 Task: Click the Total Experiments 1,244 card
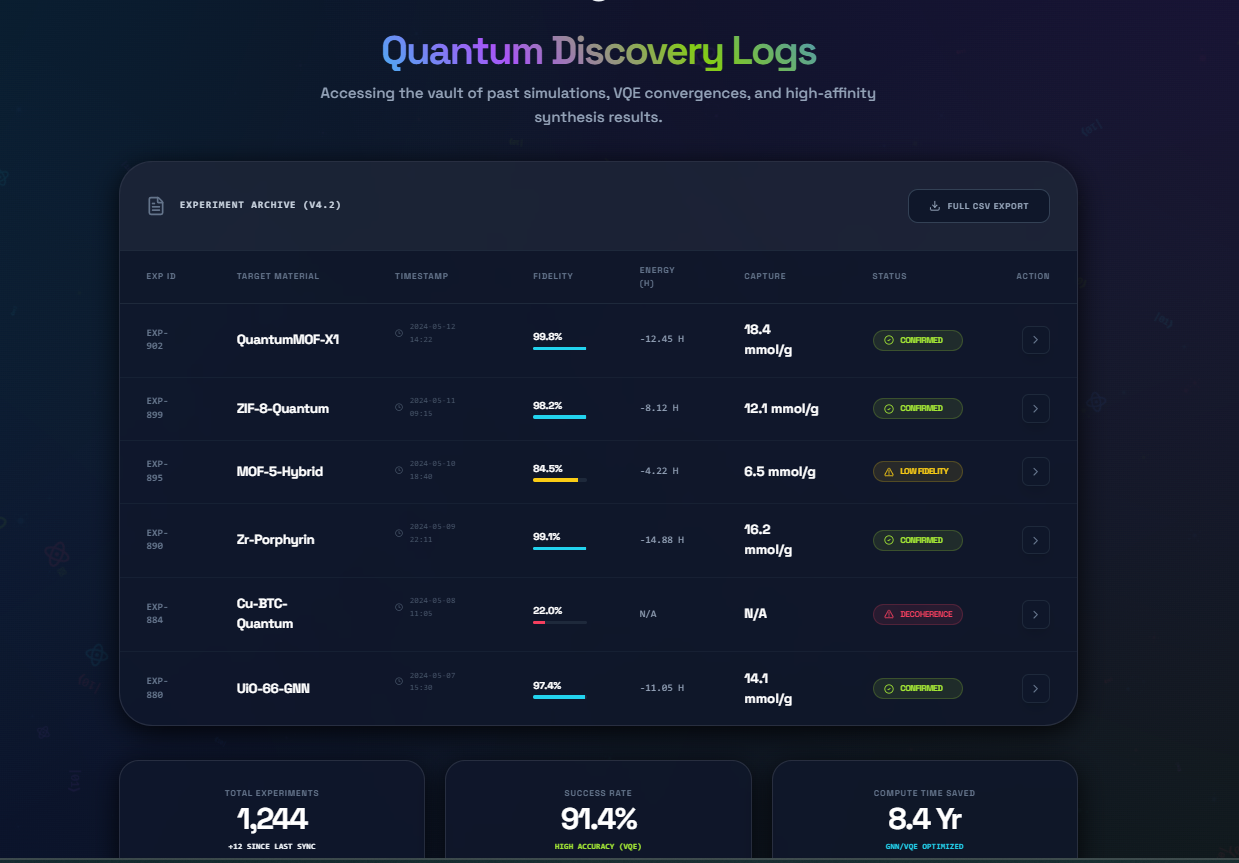272,811
